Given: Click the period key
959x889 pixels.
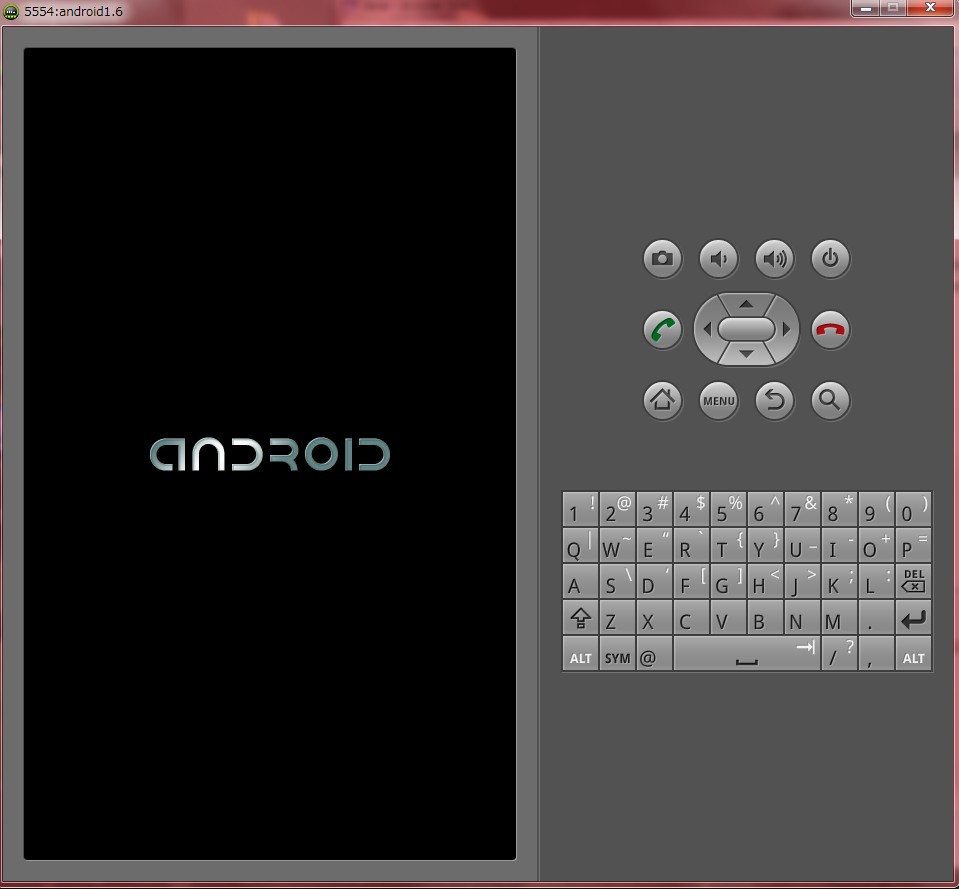Looking at the screenshot, I should click(x=876, y=618).
